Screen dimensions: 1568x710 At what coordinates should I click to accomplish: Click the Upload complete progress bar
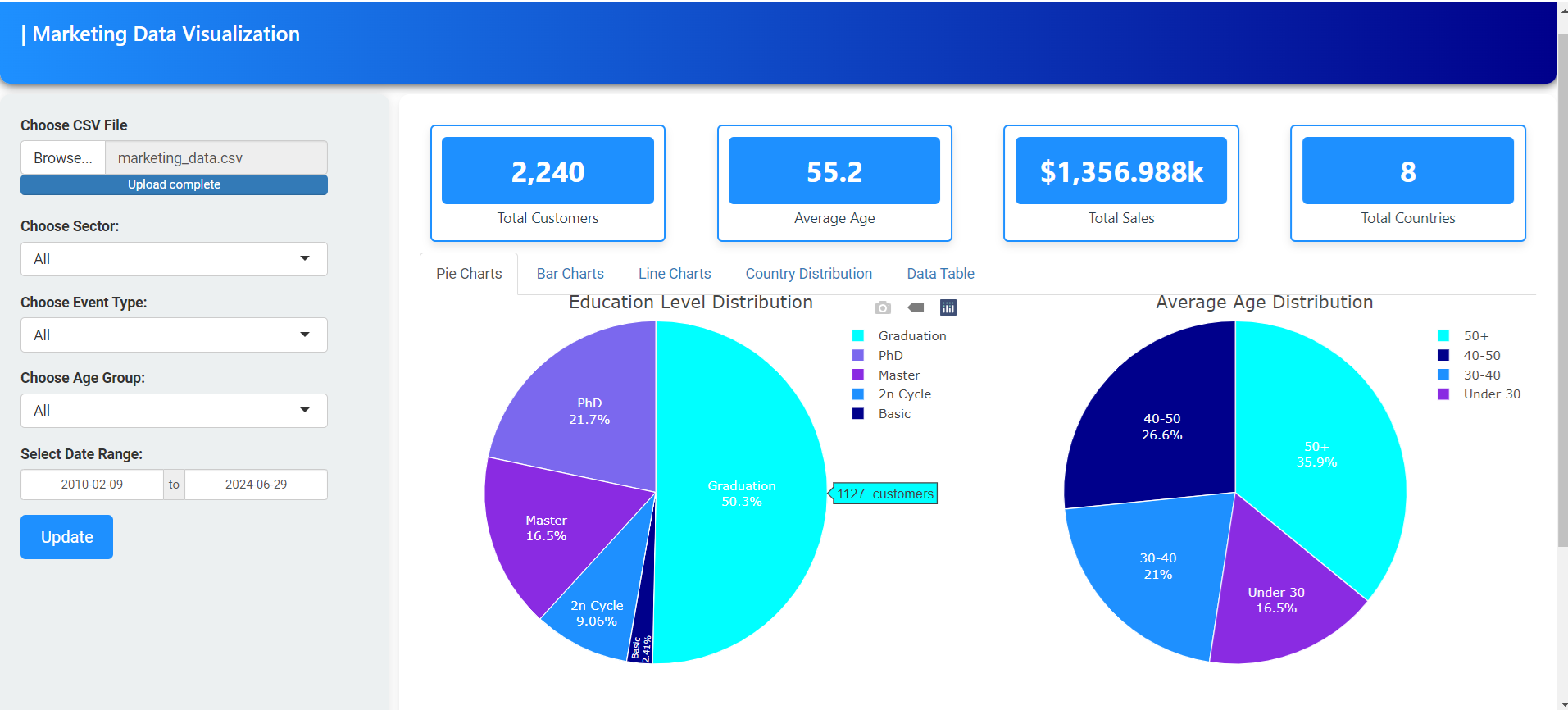174,184
